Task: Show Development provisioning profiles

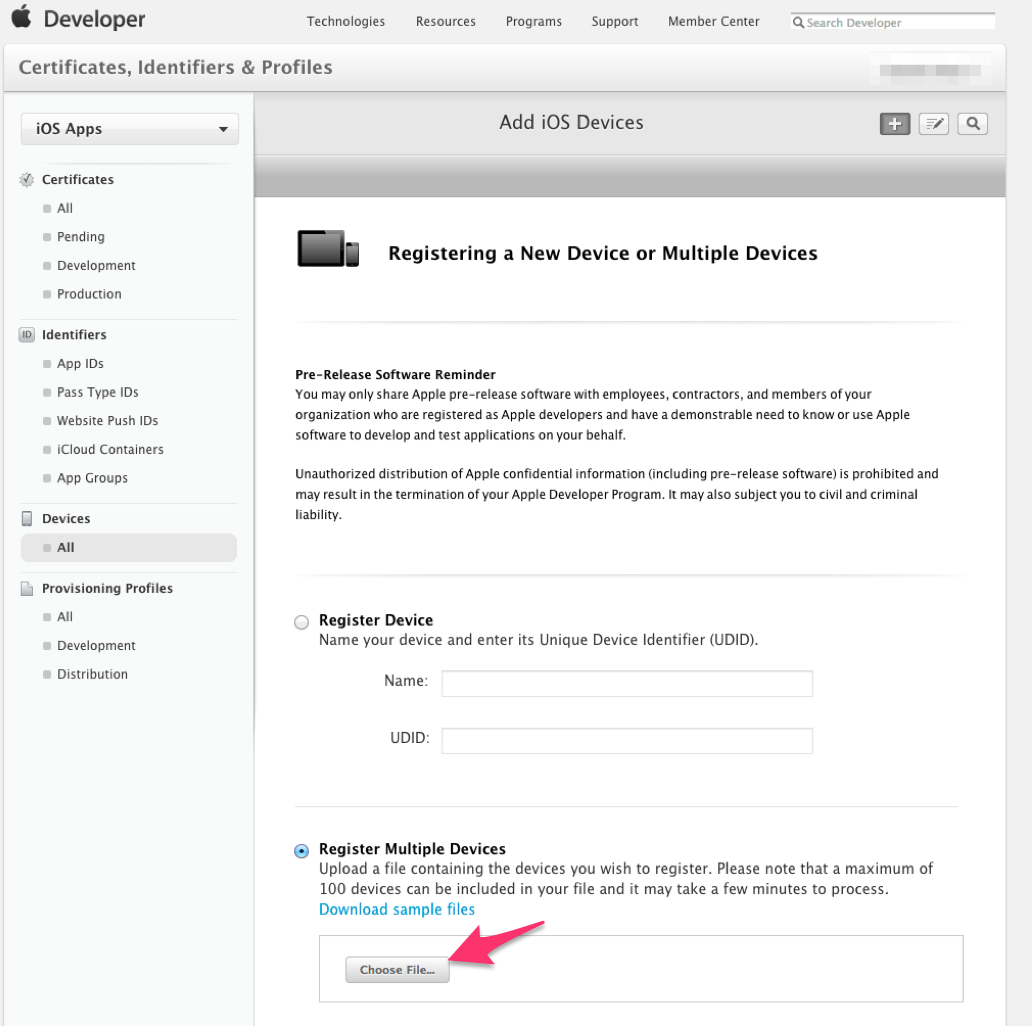Action: 96,646
